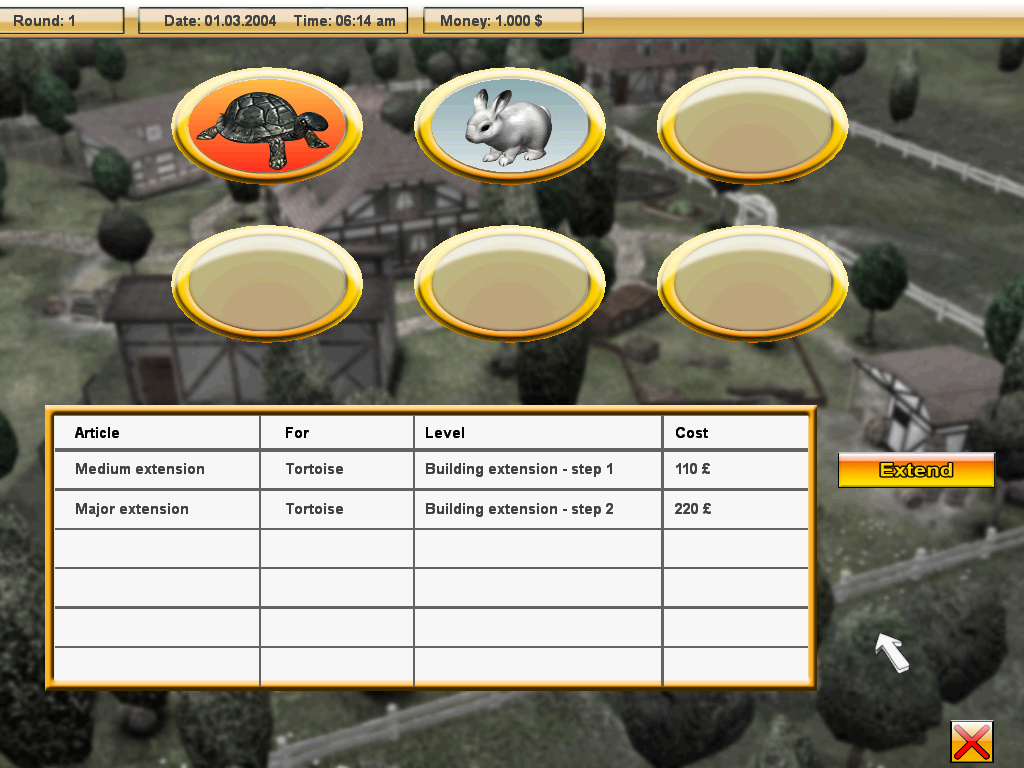Click the Article column header
The image size is (1024, 768).
(x=97, y=433)
